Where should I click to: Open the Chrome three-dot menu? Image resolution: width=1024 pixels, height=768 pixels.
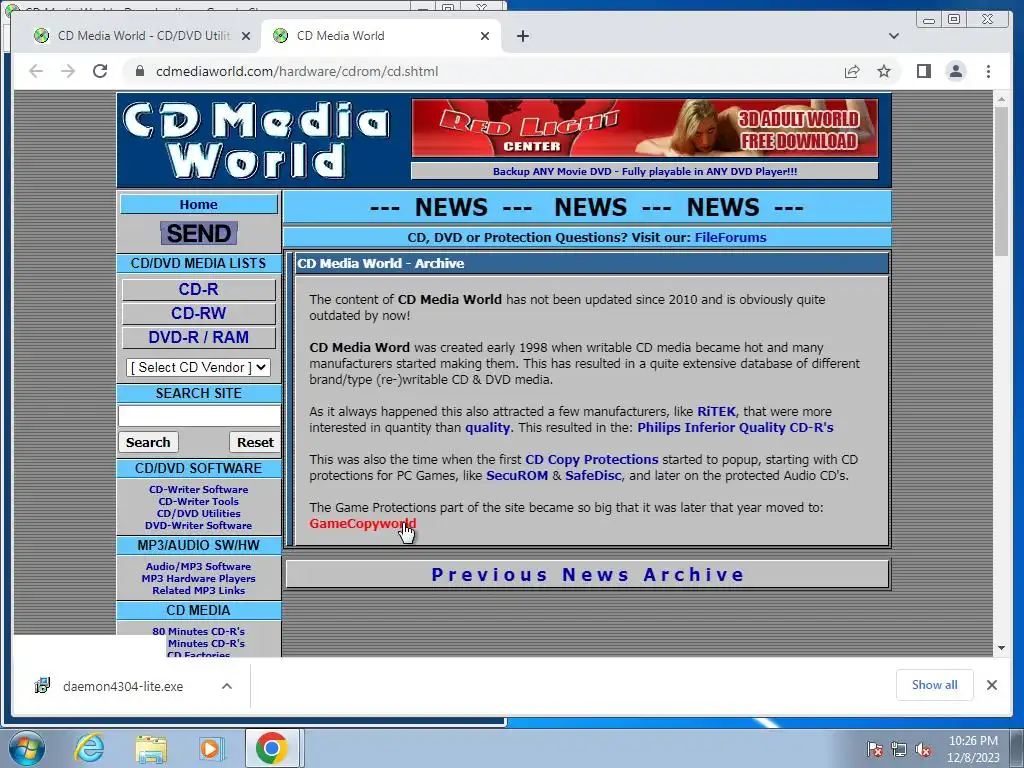988,71
